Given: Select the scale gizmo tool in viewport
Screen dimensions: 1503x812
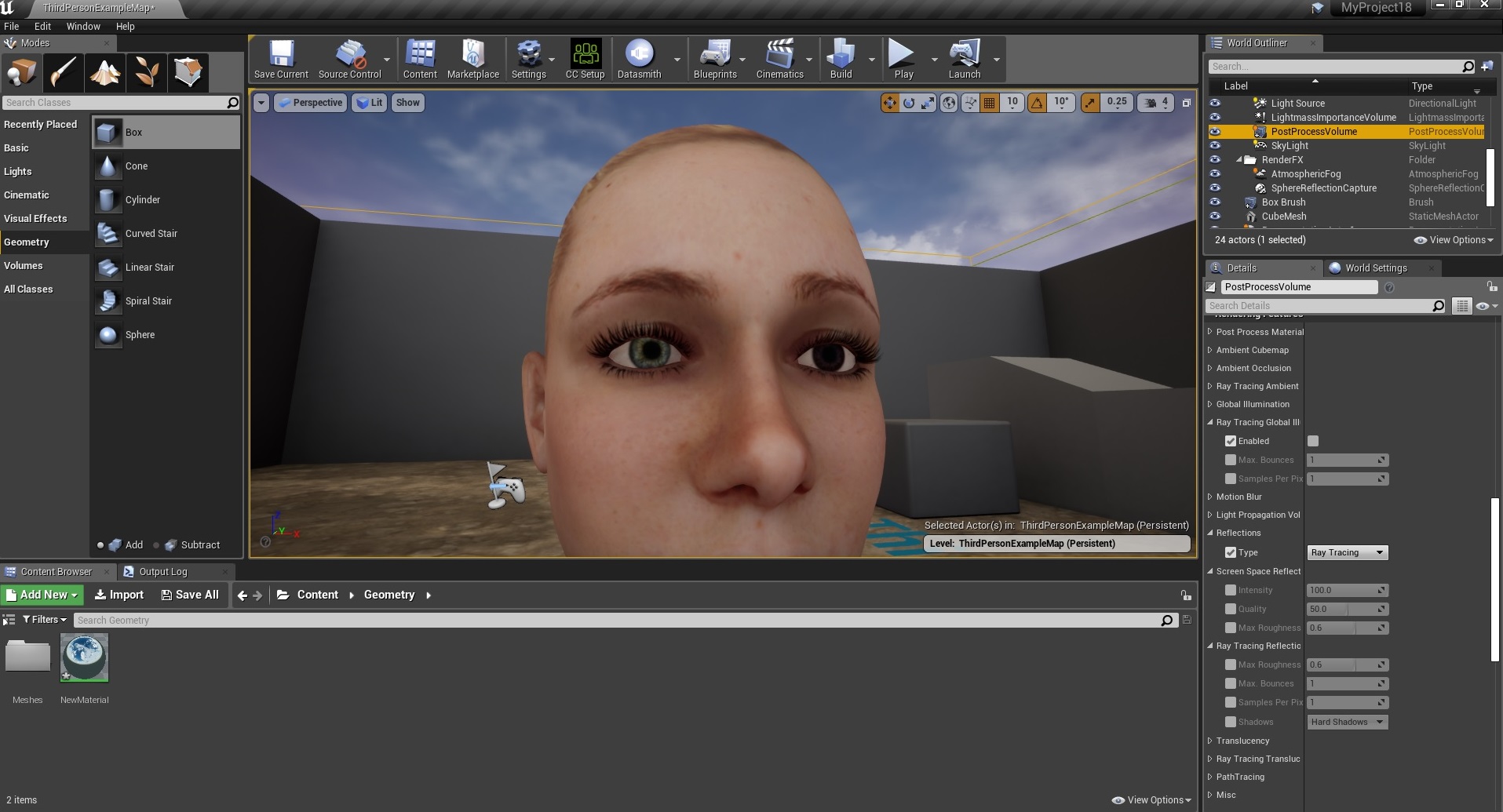Looking at the screenshot, I should [x=928, y=102].
